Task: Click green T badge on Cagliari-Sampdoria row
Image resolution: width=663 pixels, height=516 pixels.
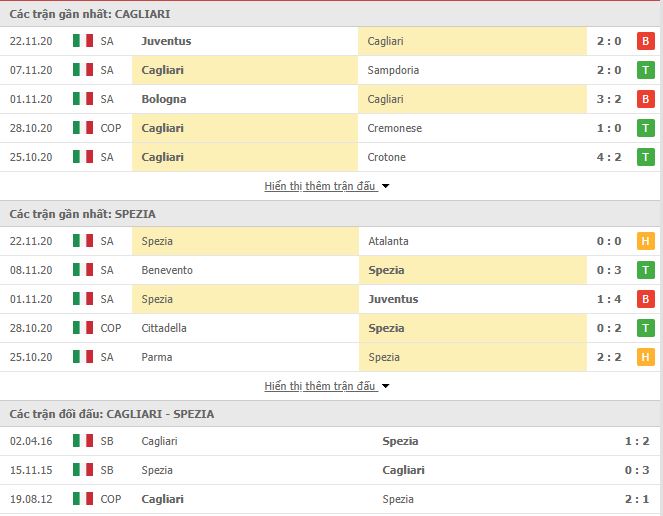Action: (x=645, y=70)
